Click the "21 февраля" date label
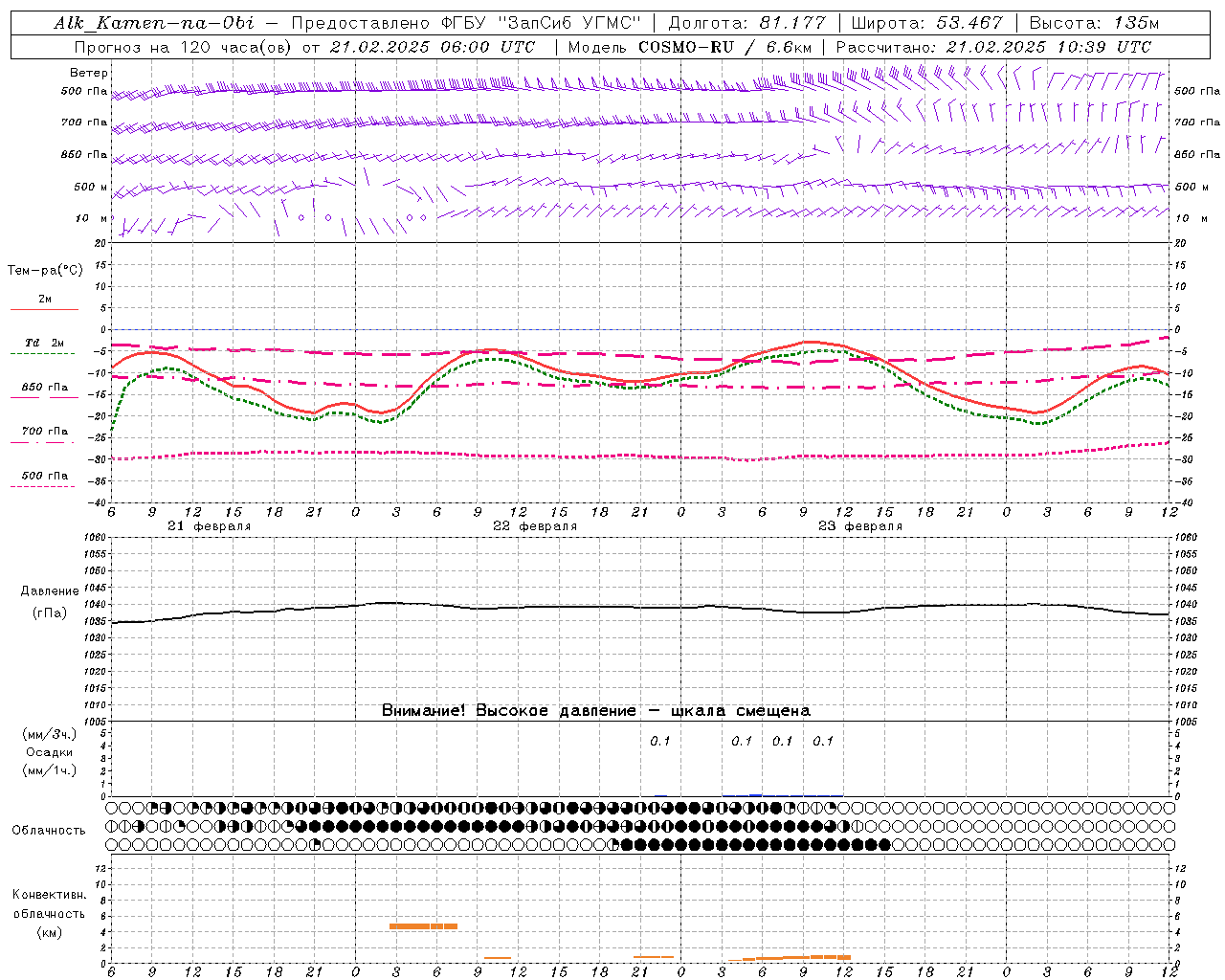 coord(210,526)
